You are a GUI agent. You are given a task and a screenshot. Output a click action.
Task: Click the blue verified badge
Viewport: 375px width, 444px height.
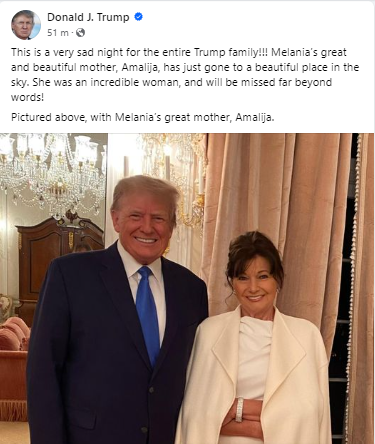pyautogui.click(x=138, y=17)
